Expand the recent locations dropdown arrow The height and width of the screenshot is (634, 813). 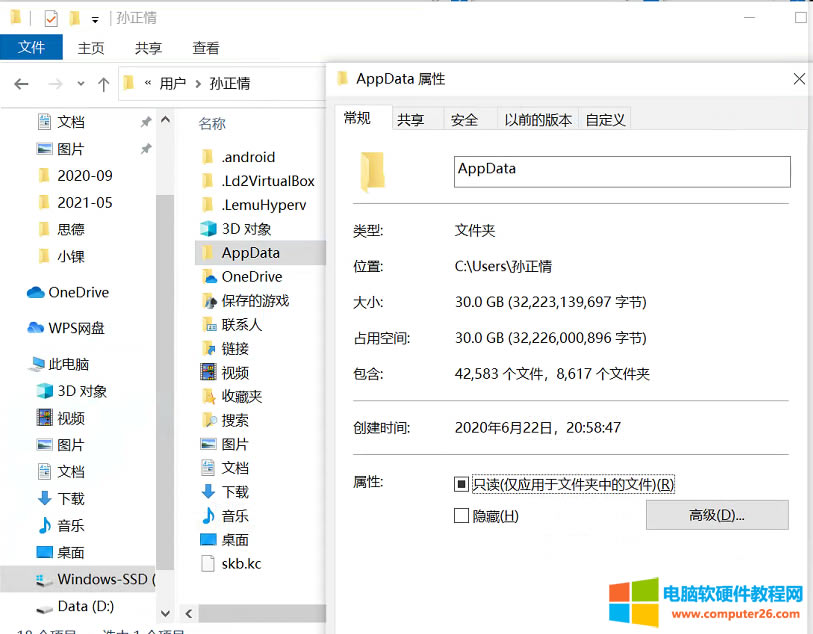point(79,84)
